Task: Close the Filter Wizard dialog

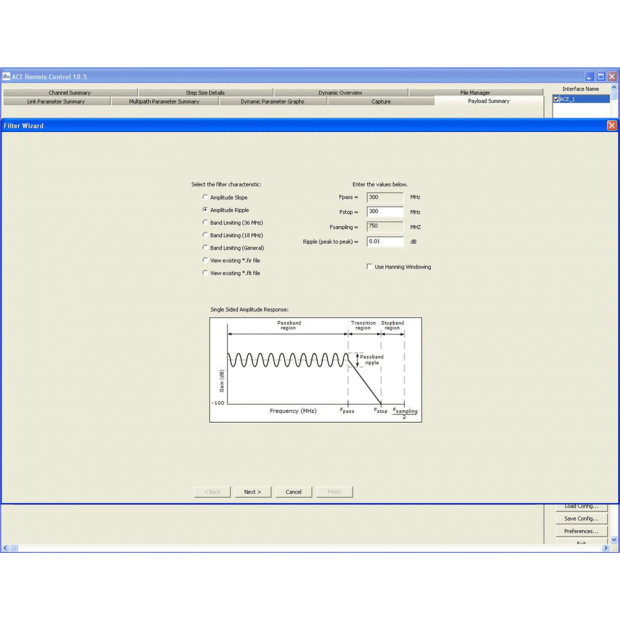Action: coord(611,126)
